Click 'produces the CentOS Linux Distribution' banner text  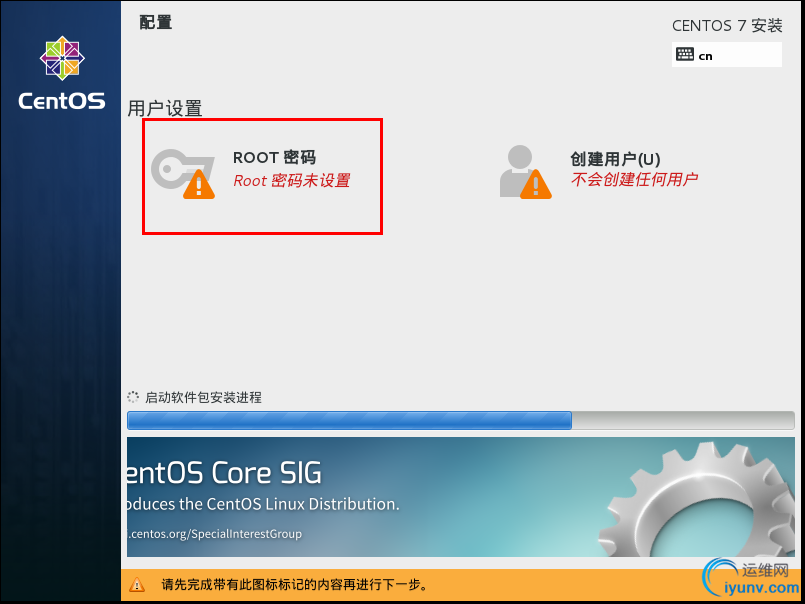(x=263, y=504)
